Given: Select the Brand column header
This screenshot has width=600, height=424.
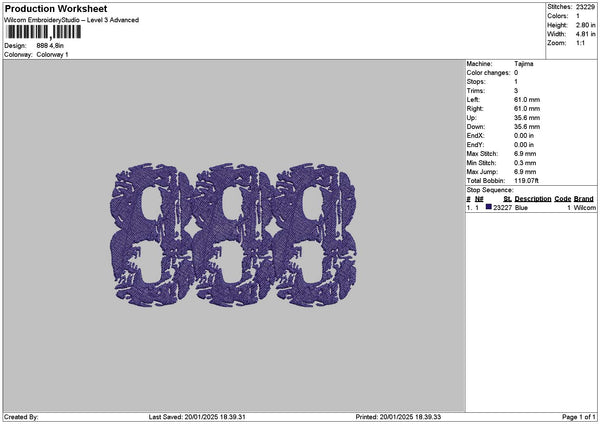Looking at the screenshot, I should (x=584, y=199).
